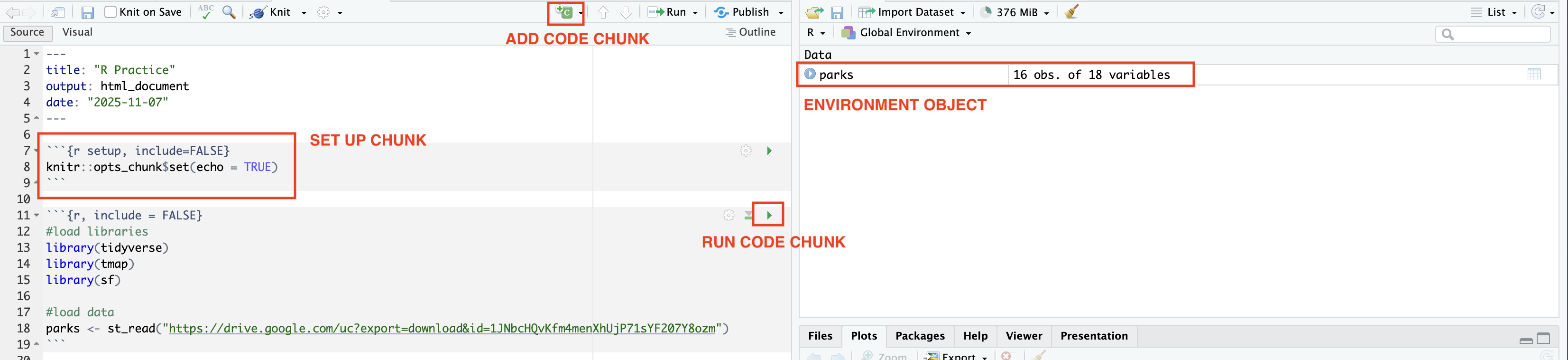Open the Run dropdown menu

tap(695, 13)
